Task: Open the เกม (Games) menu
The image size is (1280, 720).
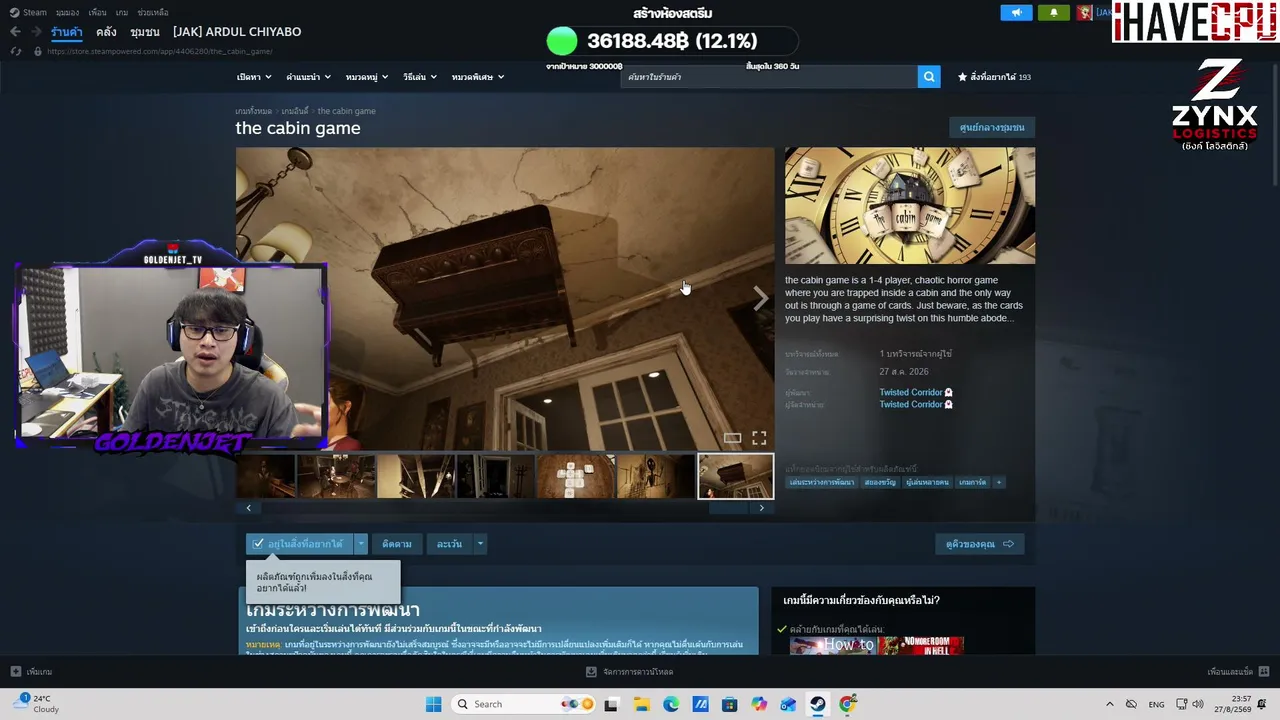Action: click(122, 12)
